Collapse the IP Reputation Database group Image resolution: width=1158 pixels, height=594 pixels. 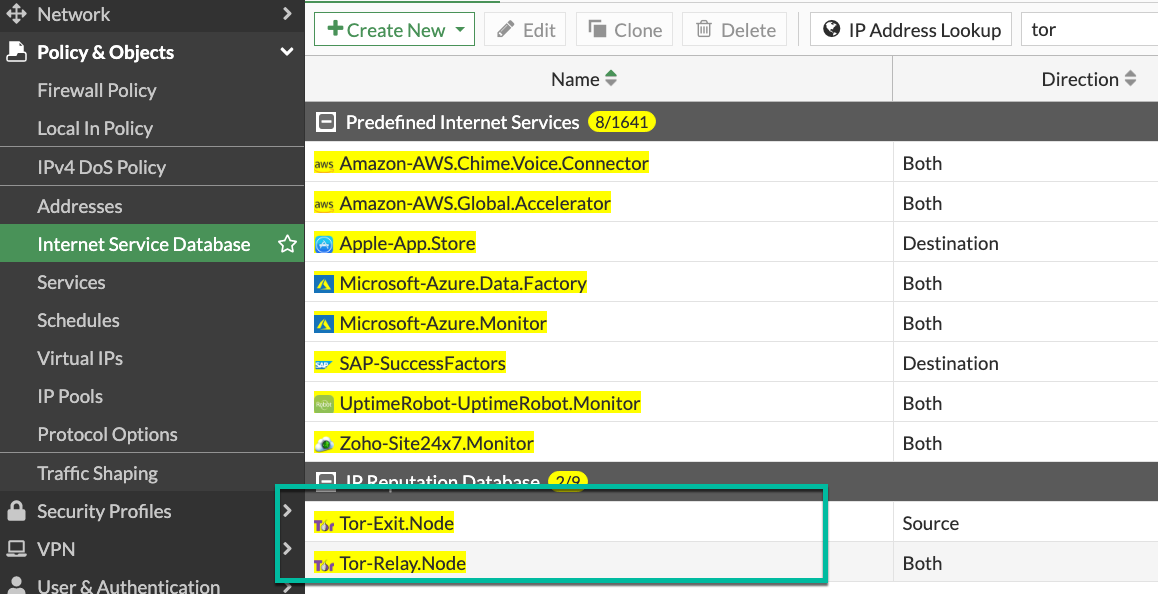325,483
